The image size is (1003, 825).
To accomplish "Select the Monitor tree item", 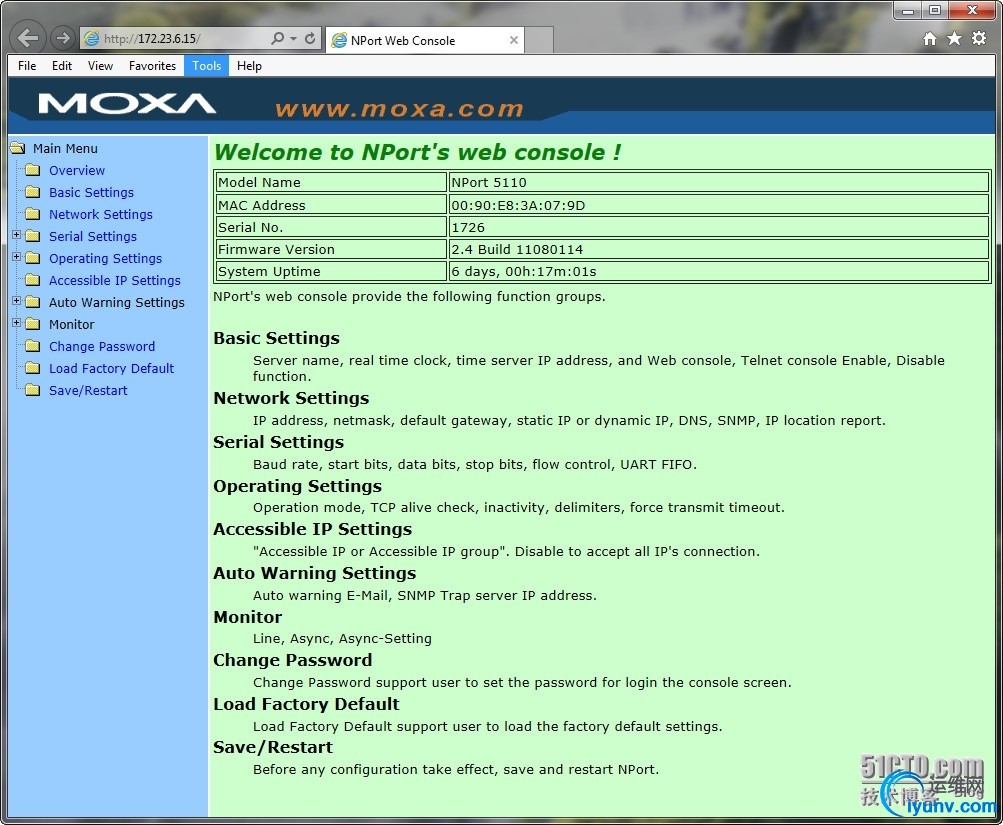I will pos(72,324).
